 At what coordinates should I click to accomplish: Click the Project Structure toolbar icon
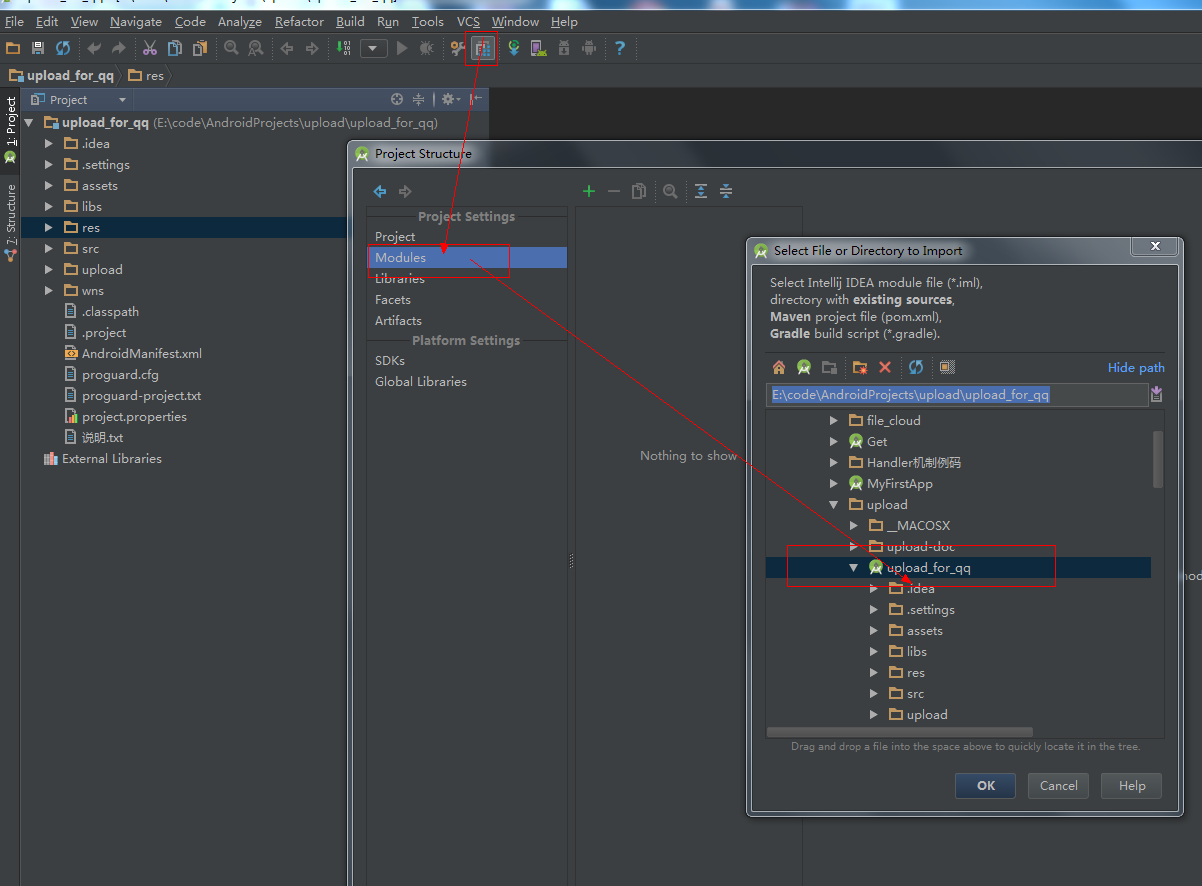tap(483, 48)
